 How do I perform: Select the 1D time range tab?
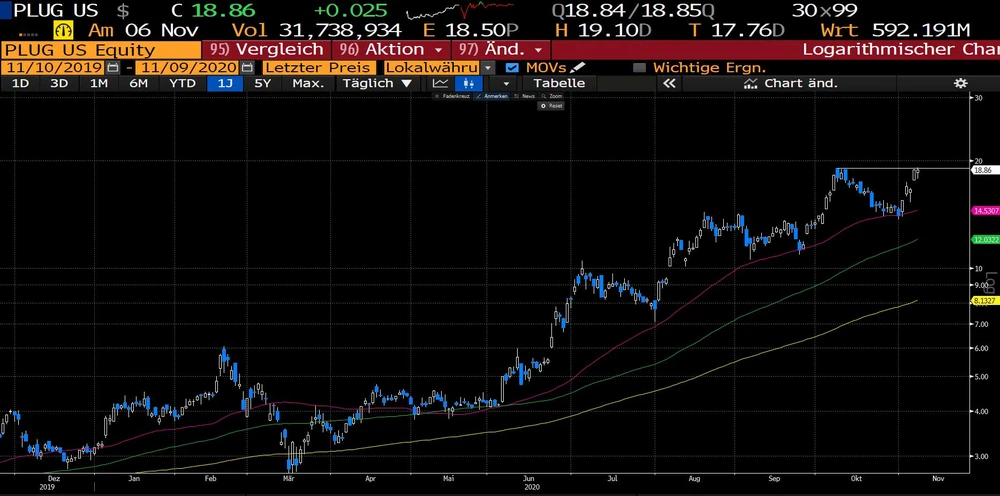(x=20, y=84)
